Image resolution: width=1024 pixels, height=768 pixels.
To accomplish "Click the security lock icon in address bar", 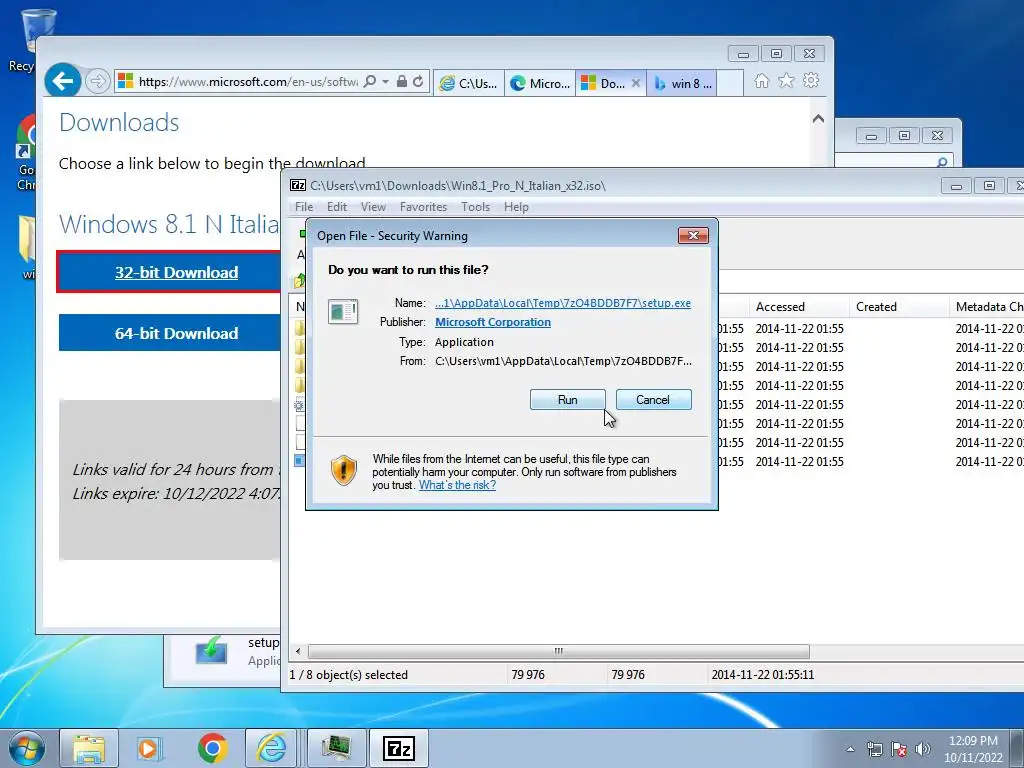I will click(402, 82).
